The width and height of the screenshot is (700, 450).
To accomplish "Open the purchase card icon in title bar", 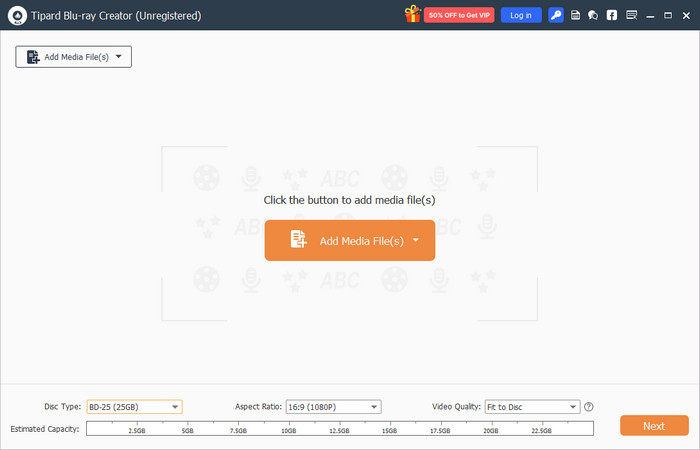I will (x=575, y=15).
